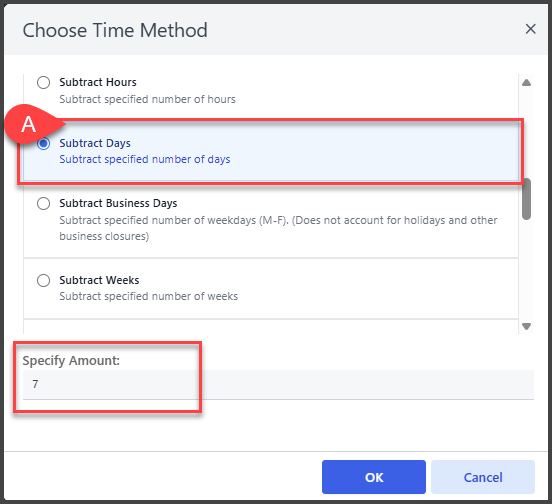Image resolution: width=552 pixels, height=504 pixels.
Task: Select the Subtract Hours radio button
Action: (x=43, y=83)
